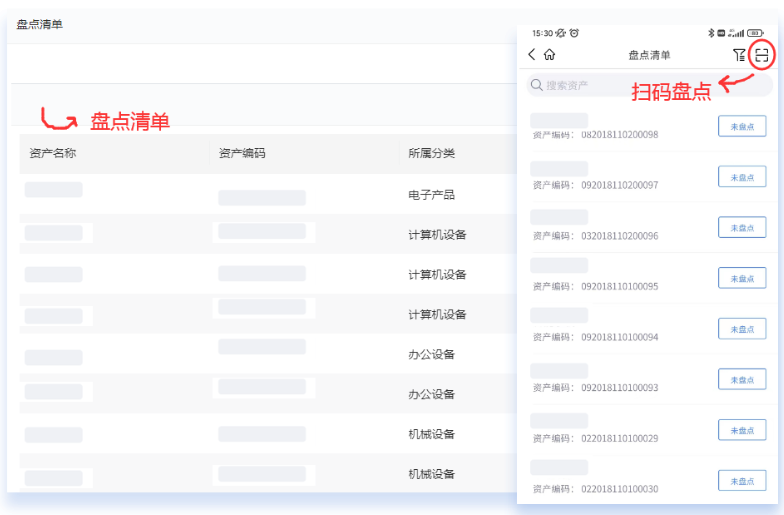Click 未盘点 for asset 092018110100094
This screenshot has height=515, width=784.
[x=742, y=329]
